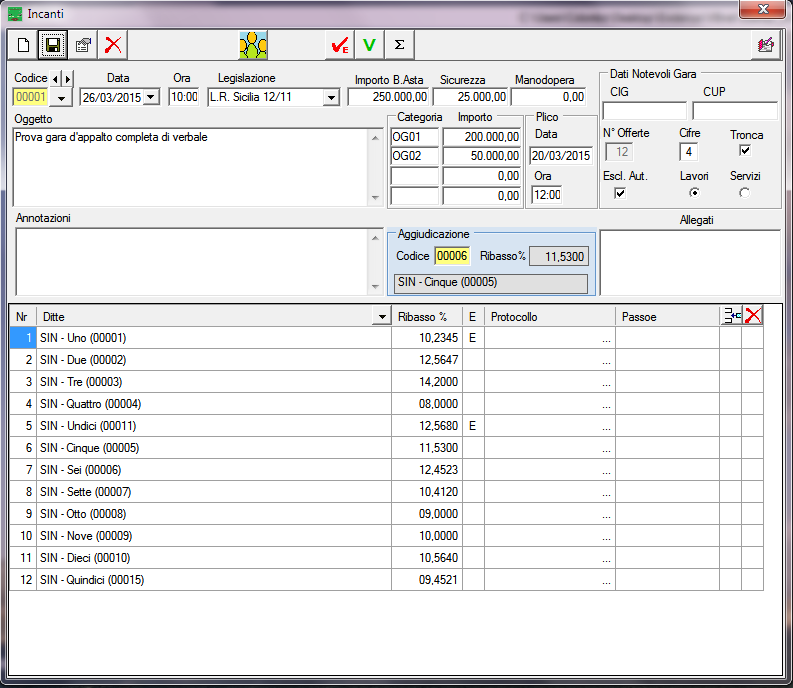This screenshot has height=688, width=793.
Task: Click the E flag cell of SIN - Uno
Action: coord(473,337)
